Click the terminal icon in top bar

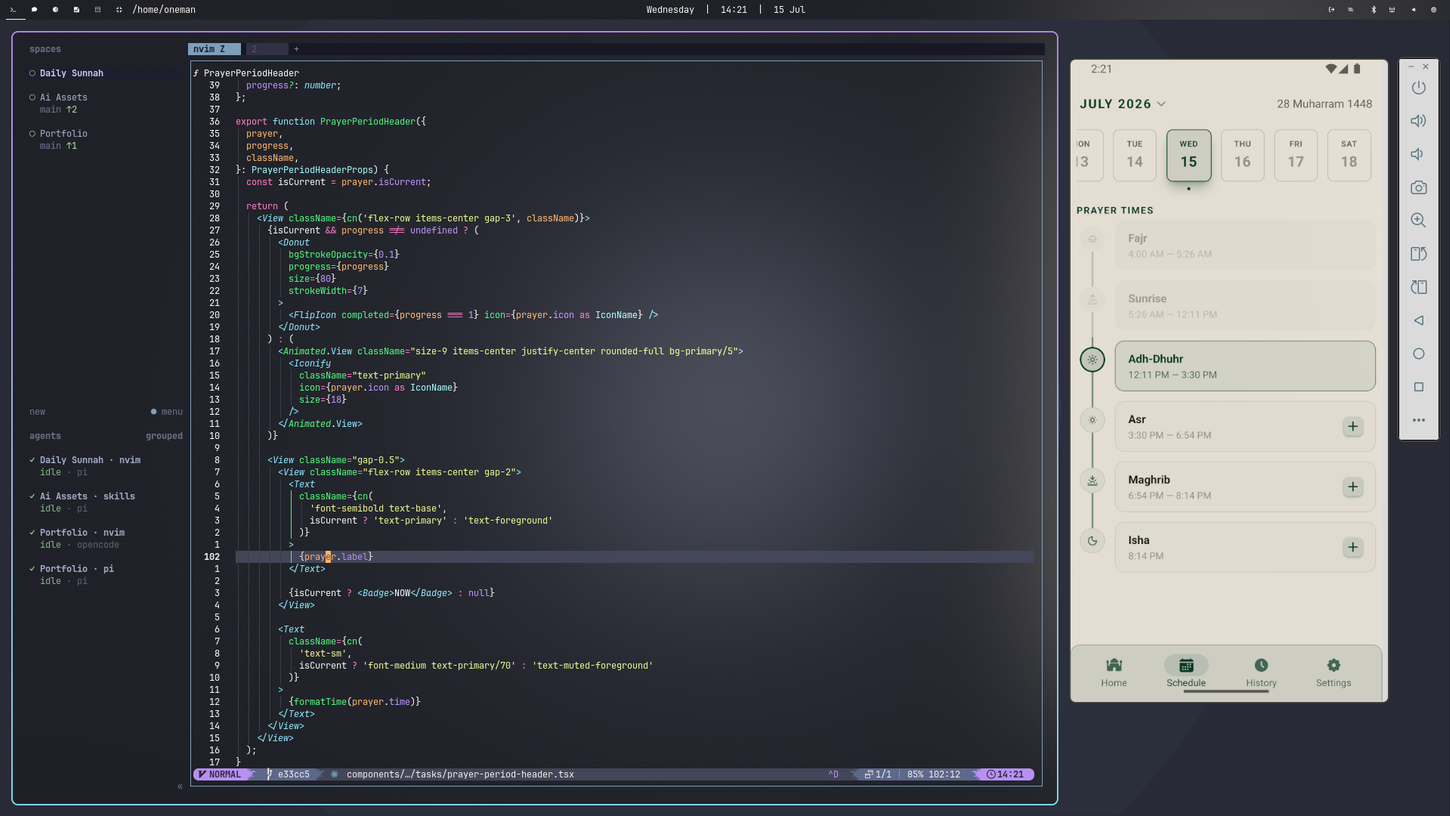pyautogui.click(x=13, y=9)
